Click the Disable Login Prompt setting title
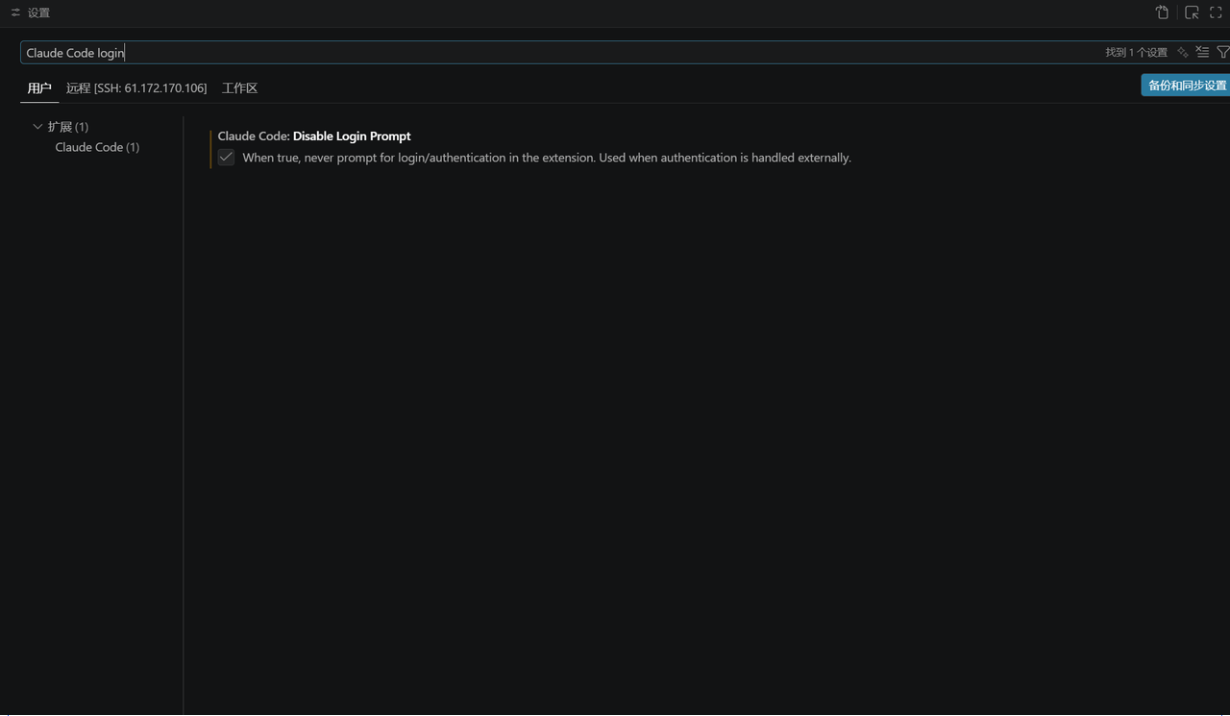This screenshot has width=1230, height=716. point(314,136)
